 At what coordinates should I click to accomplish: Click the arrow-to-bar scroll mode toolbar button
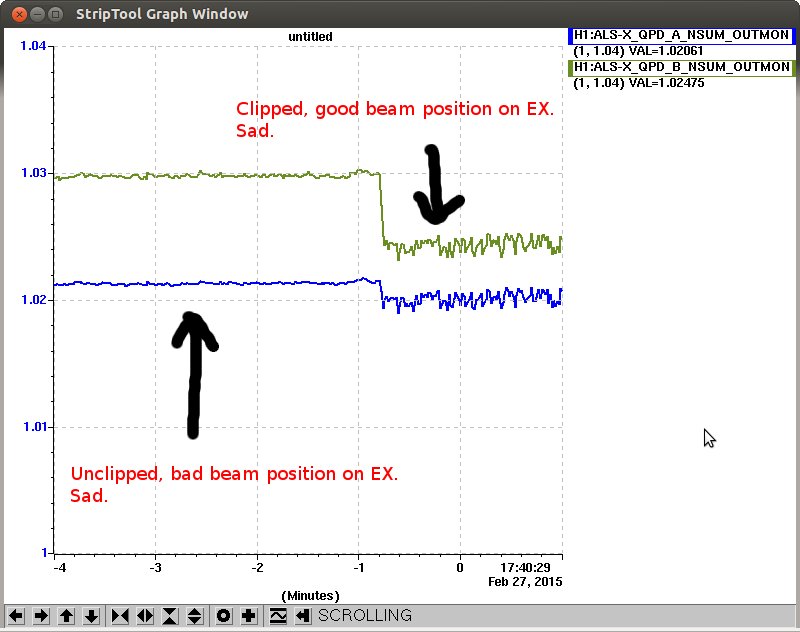[x=303, y=616]
